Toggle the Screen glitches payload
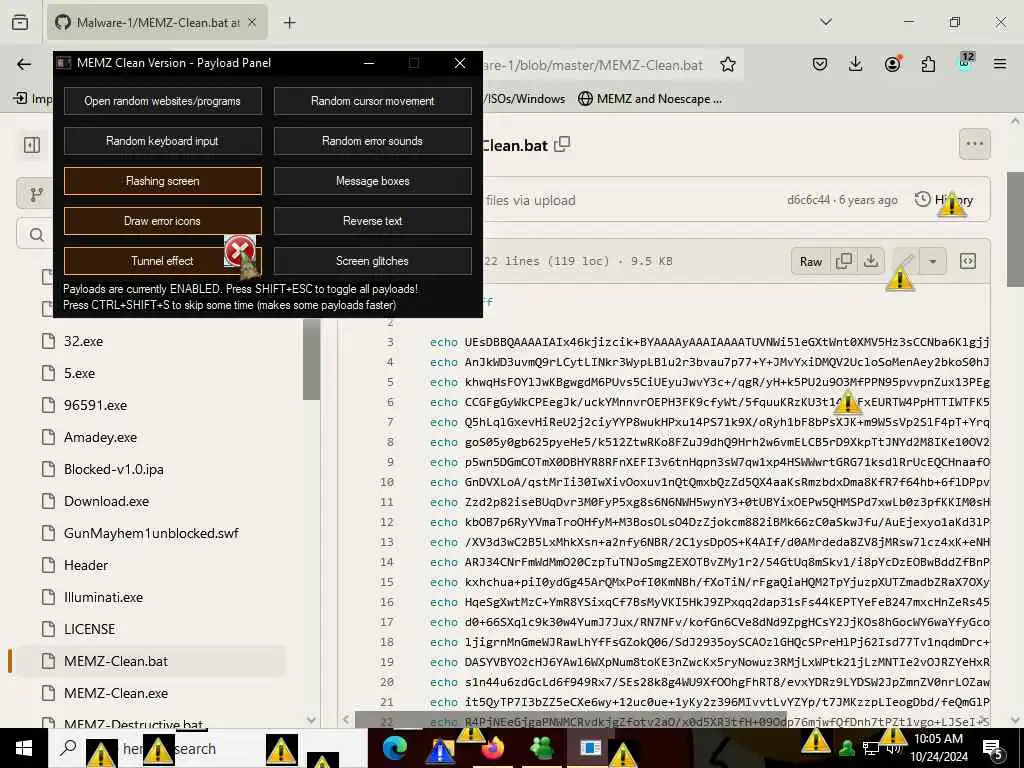 (x=372, y=261)
